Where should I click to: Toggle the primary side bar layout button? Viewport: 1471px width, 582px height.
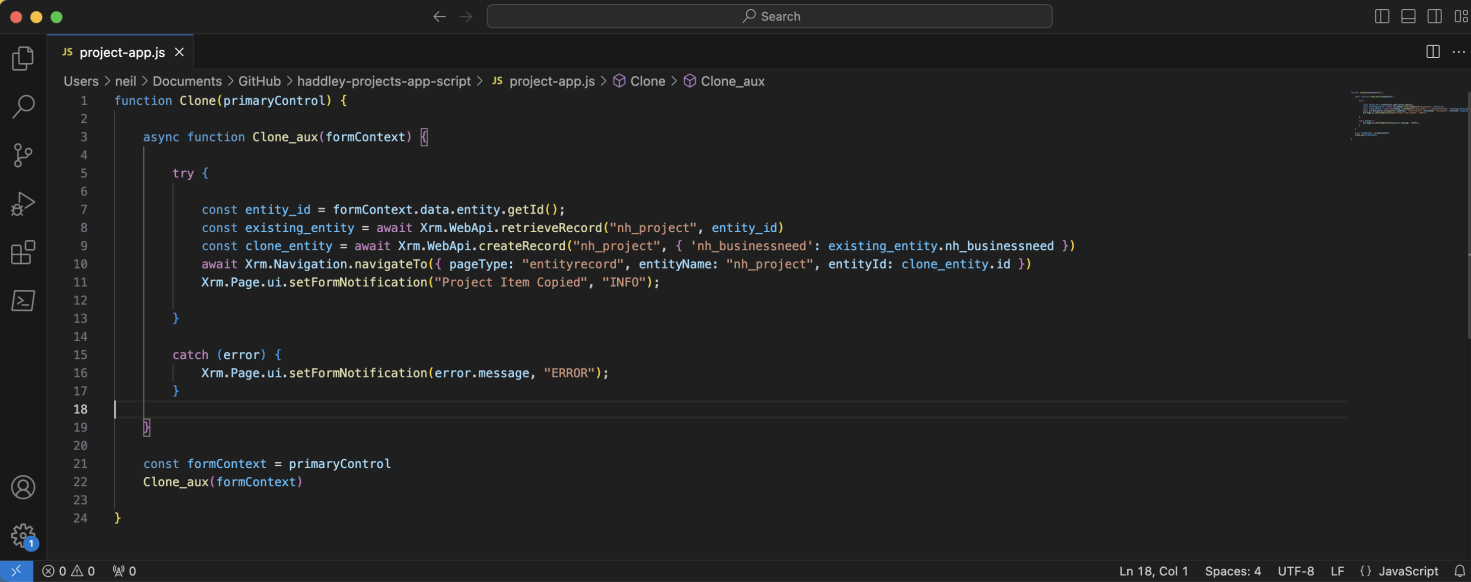1382,16
